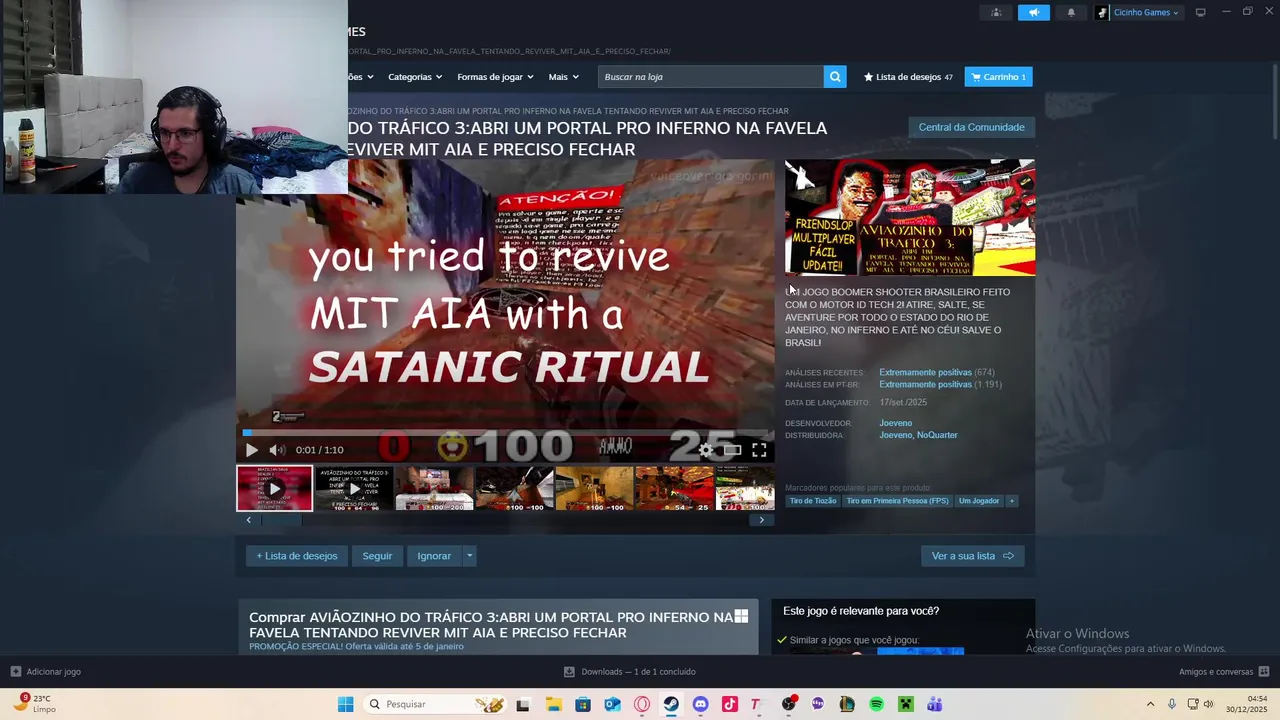Image resolution: width=1280 pixels, height=720 pixels.
Task: Click the Ignorar button
Action: (434, 556)
